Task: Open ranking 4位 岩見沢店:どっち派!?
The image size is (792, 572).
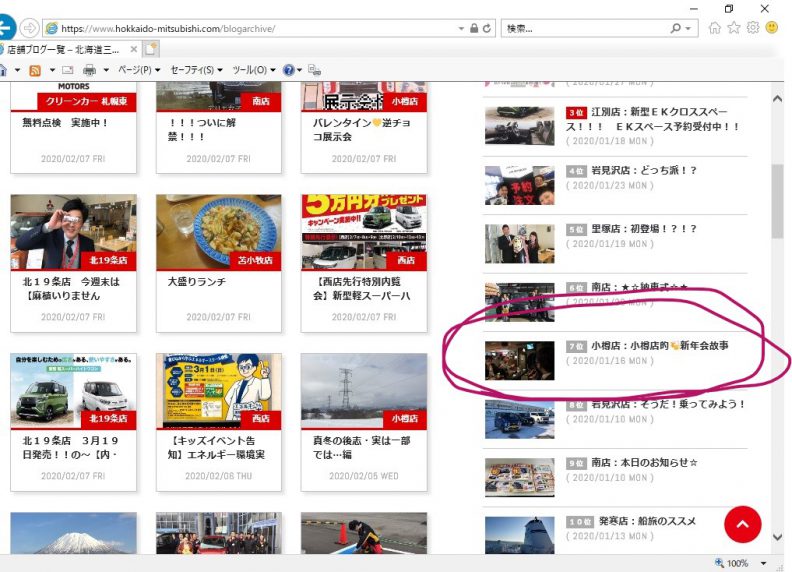Action: 644,171
